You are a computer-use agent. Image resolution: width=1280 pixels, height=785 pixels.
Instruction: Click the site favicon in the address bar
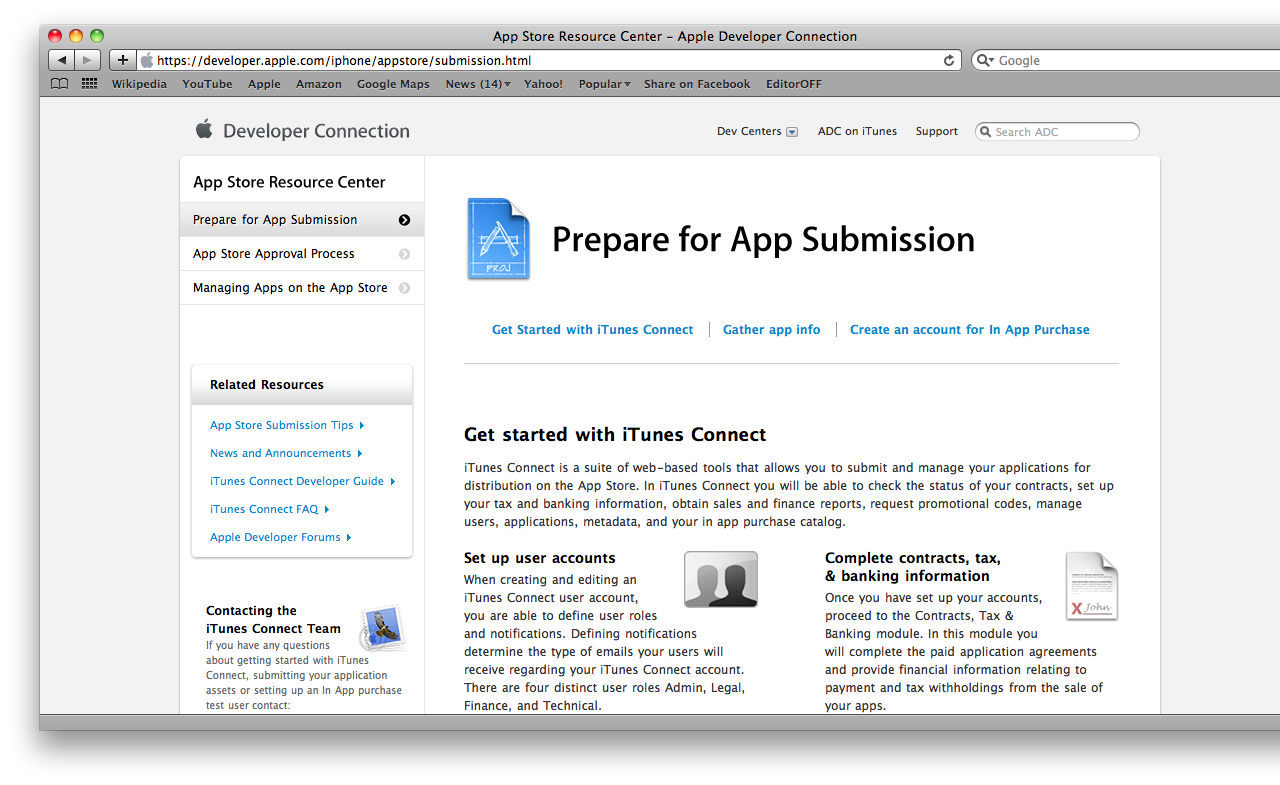coord(147,60)
